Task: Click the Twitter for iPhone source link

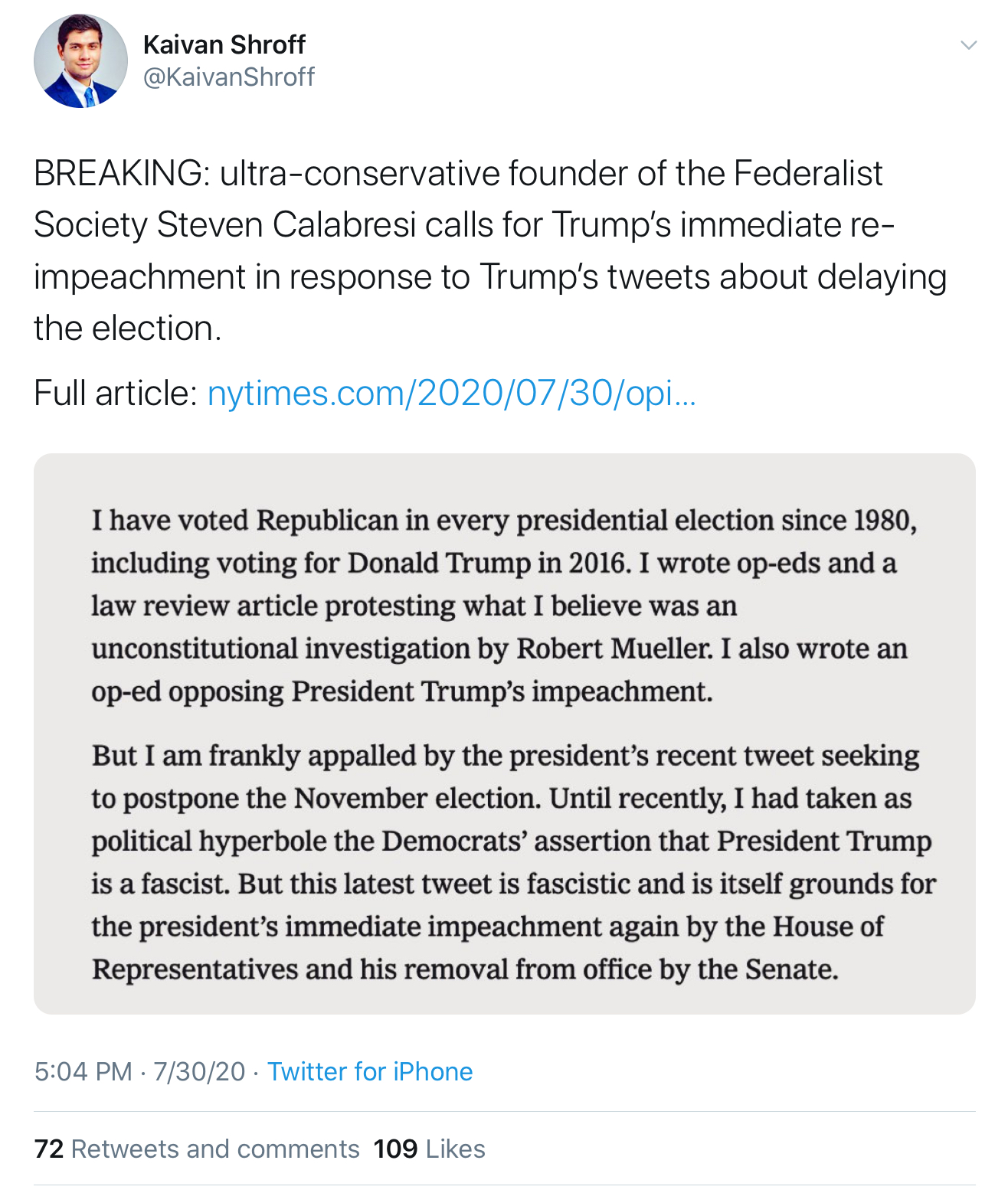Action: point(369,1071)
